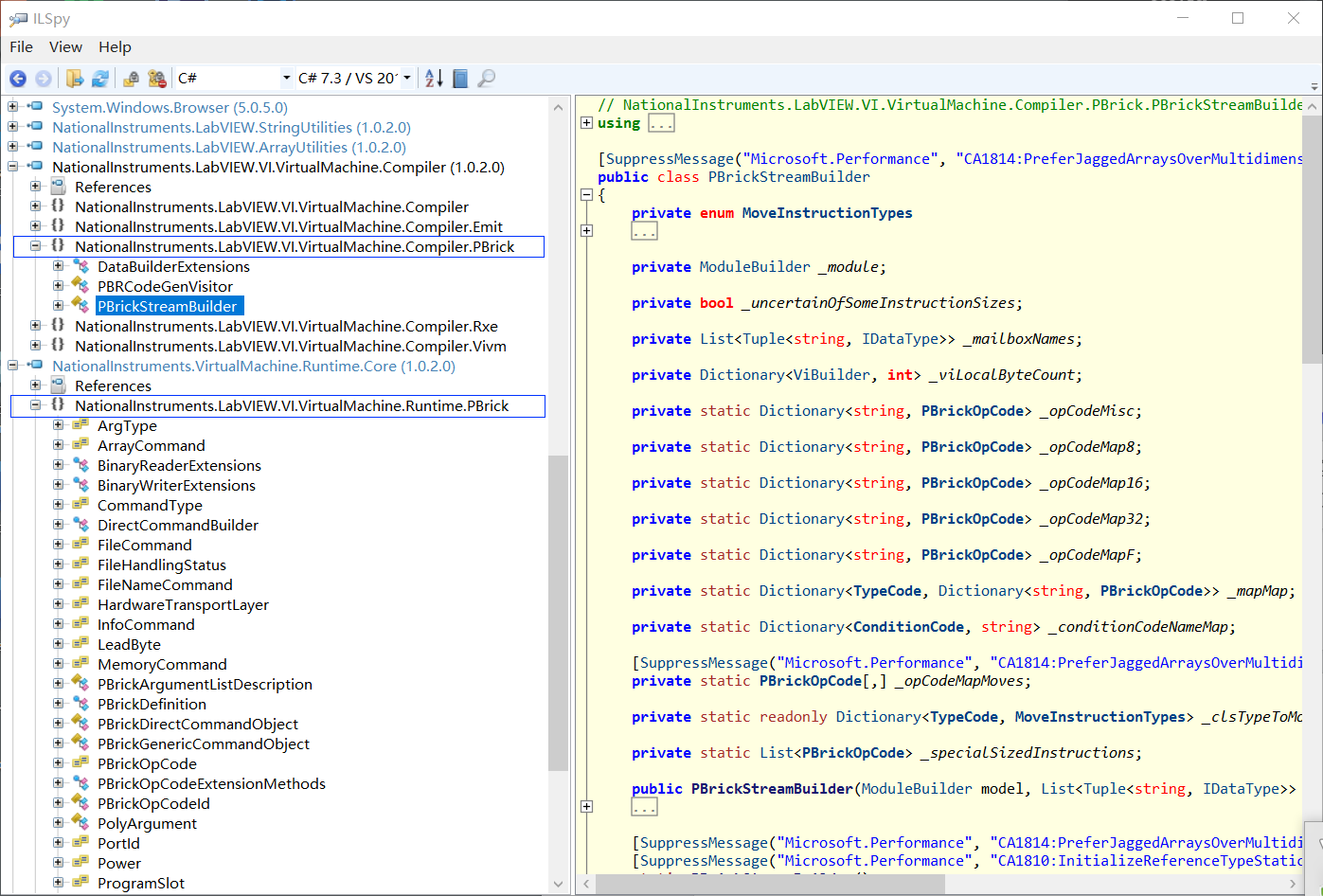Collapse the Compiler.PBrick namespace node
The image size is (1323, 896).
point(35,246)
